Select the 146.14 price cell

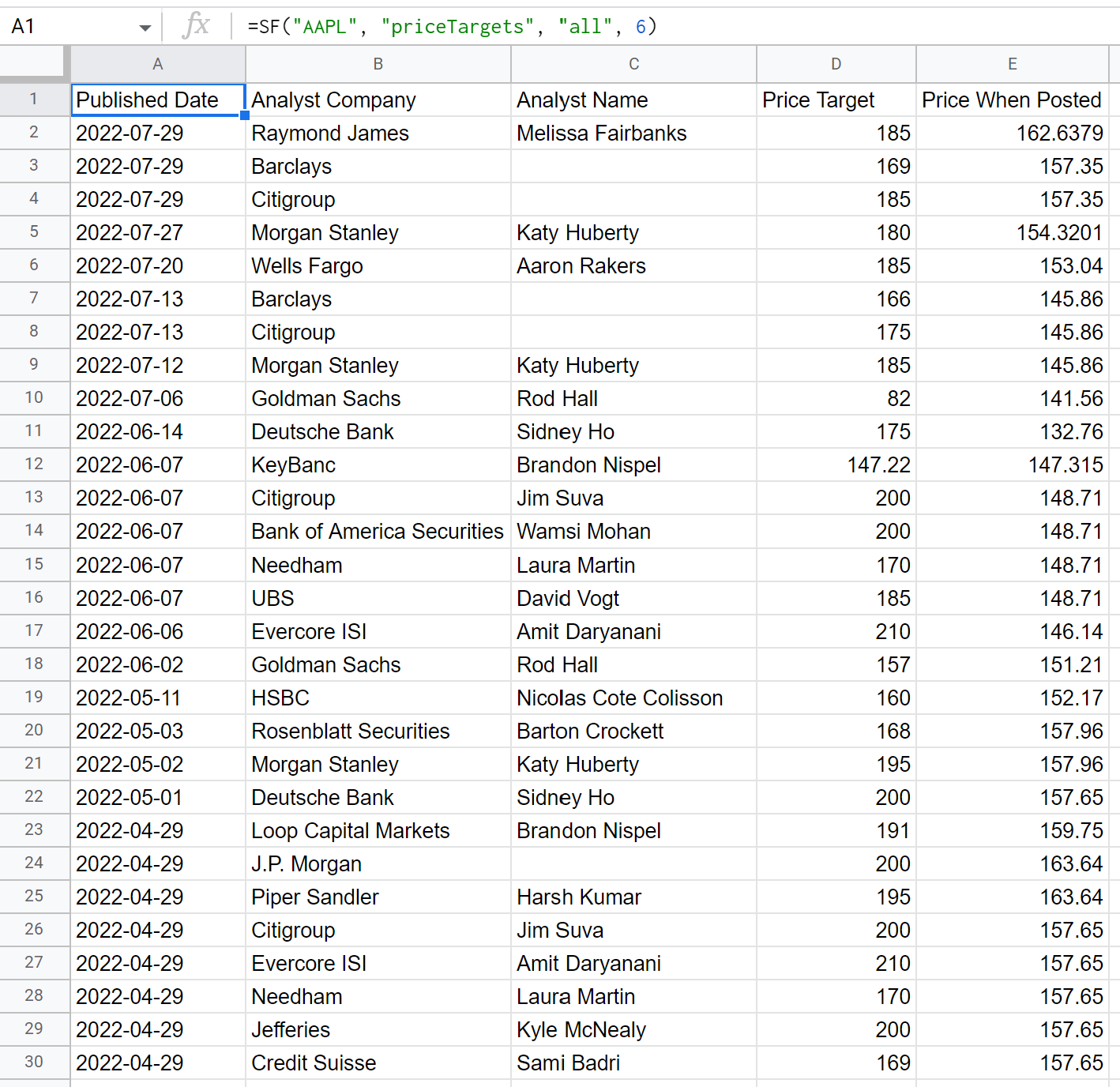point(1013,632)
